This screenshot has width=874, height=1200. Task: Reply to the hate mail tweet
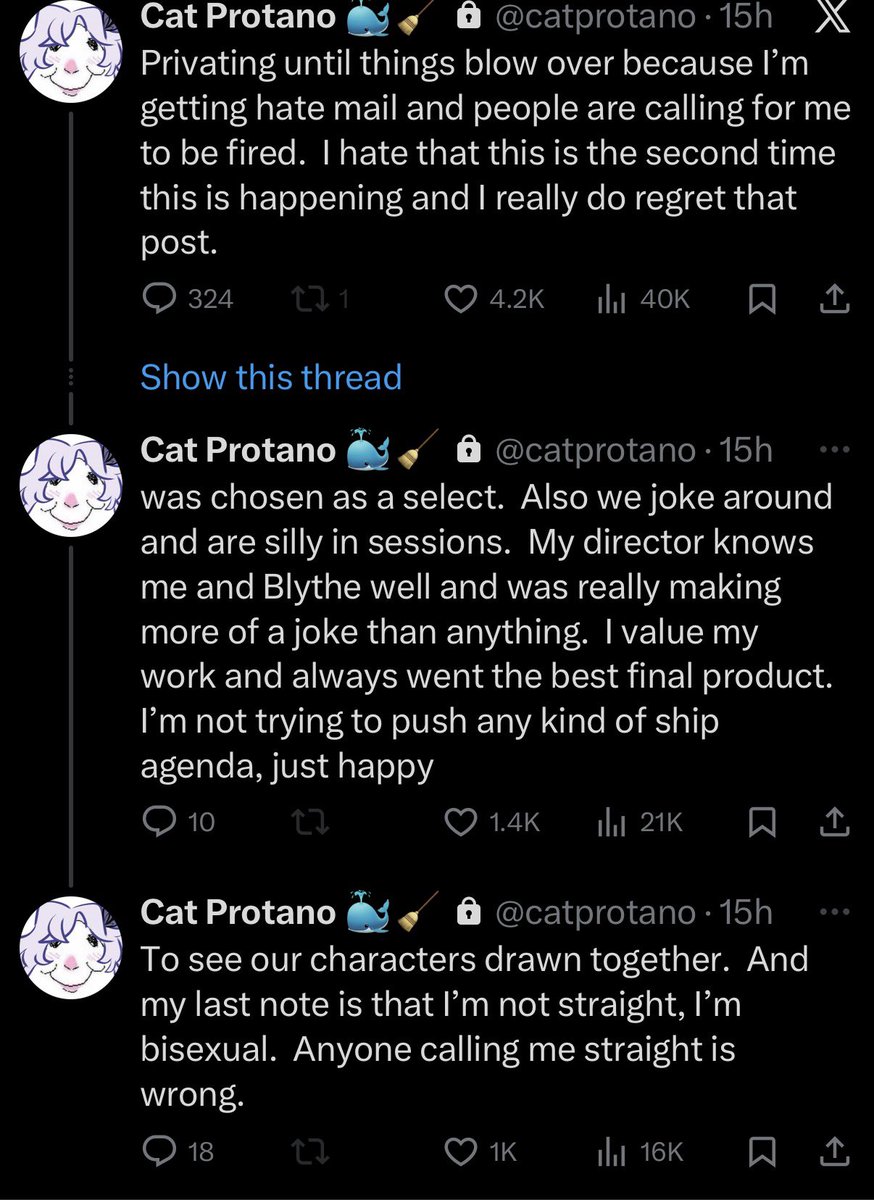(158, 298)
